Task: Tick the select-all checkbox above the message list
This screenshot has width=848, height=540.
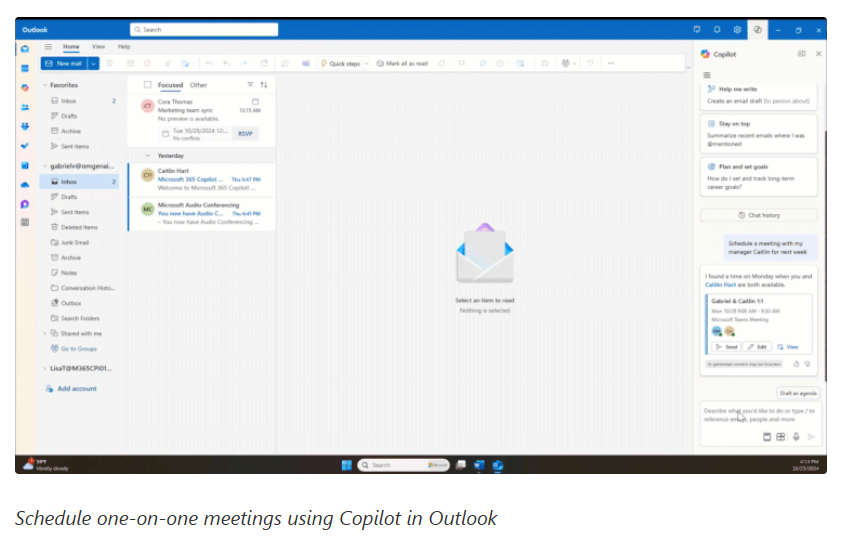Action: [x=148, y=85]
